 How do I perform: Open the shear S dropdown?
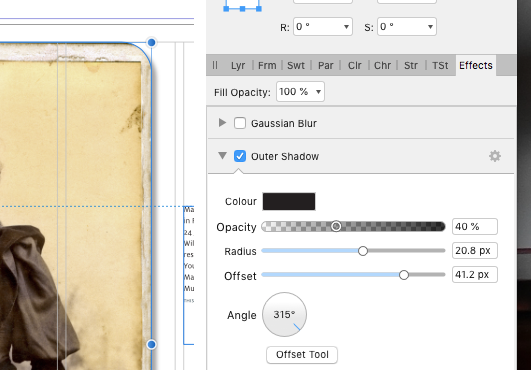coord(407,26)
